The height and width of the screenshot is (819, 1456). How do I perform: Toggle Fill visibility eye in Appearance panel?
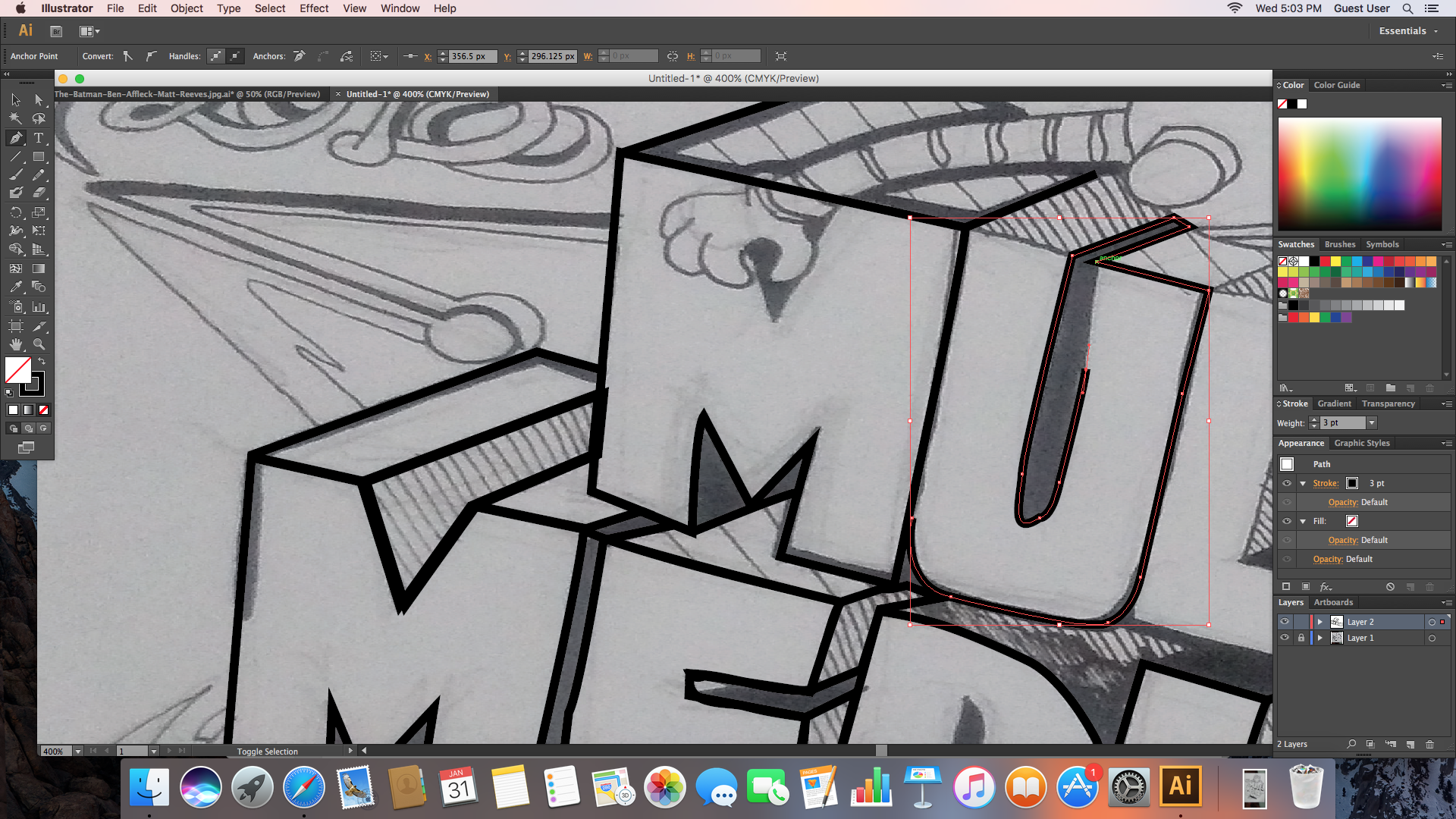1287,521
